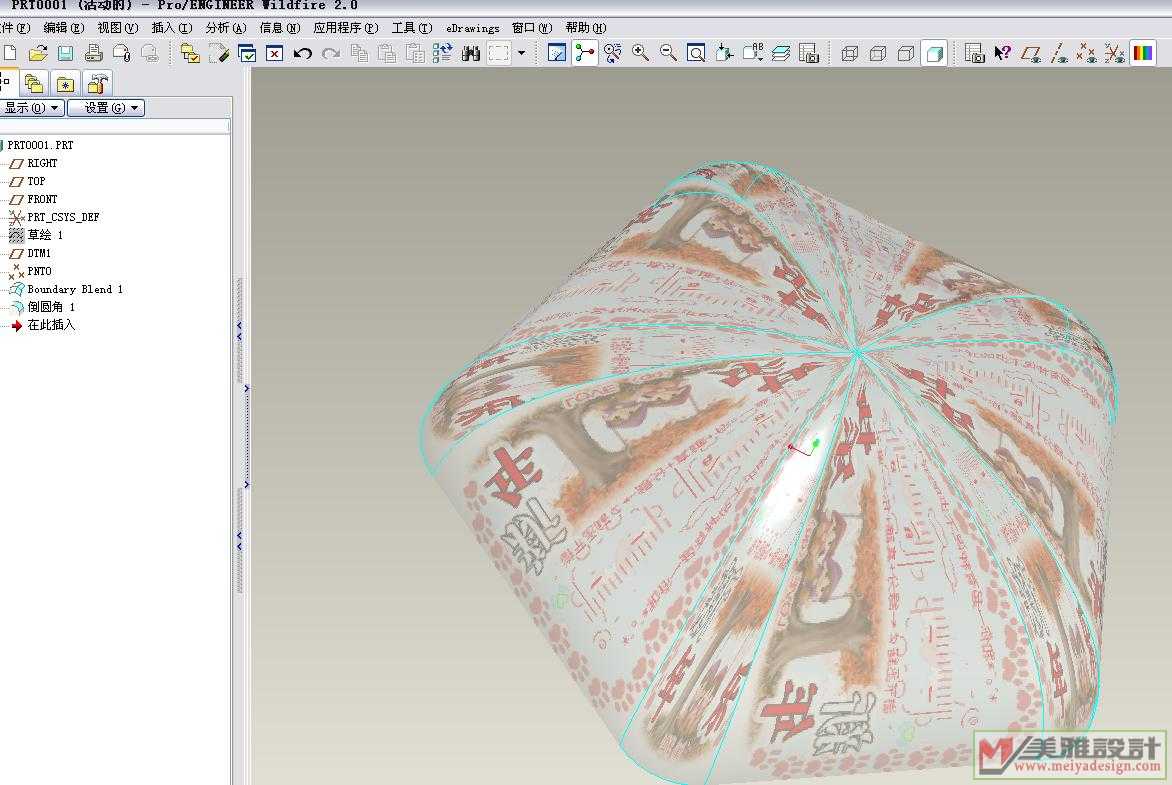Image resolution: width=1172 pixels, height=785 pixels.
Task: Select PNT0 datum point
Action: [x=39, y=271]
